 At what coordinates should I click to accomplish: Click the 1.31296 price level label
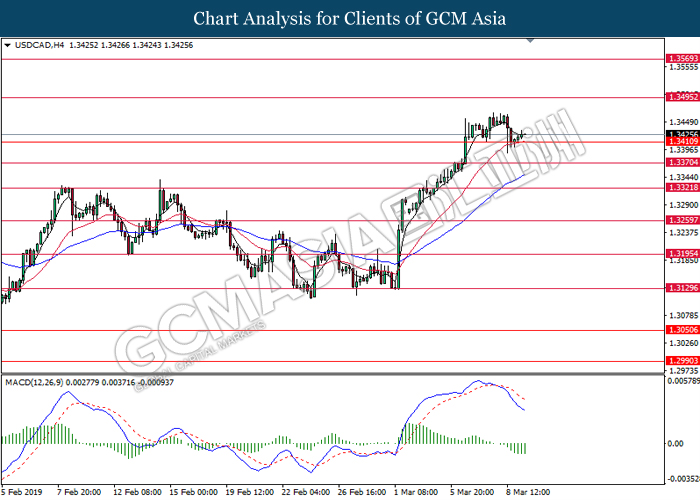coord(683,288)
